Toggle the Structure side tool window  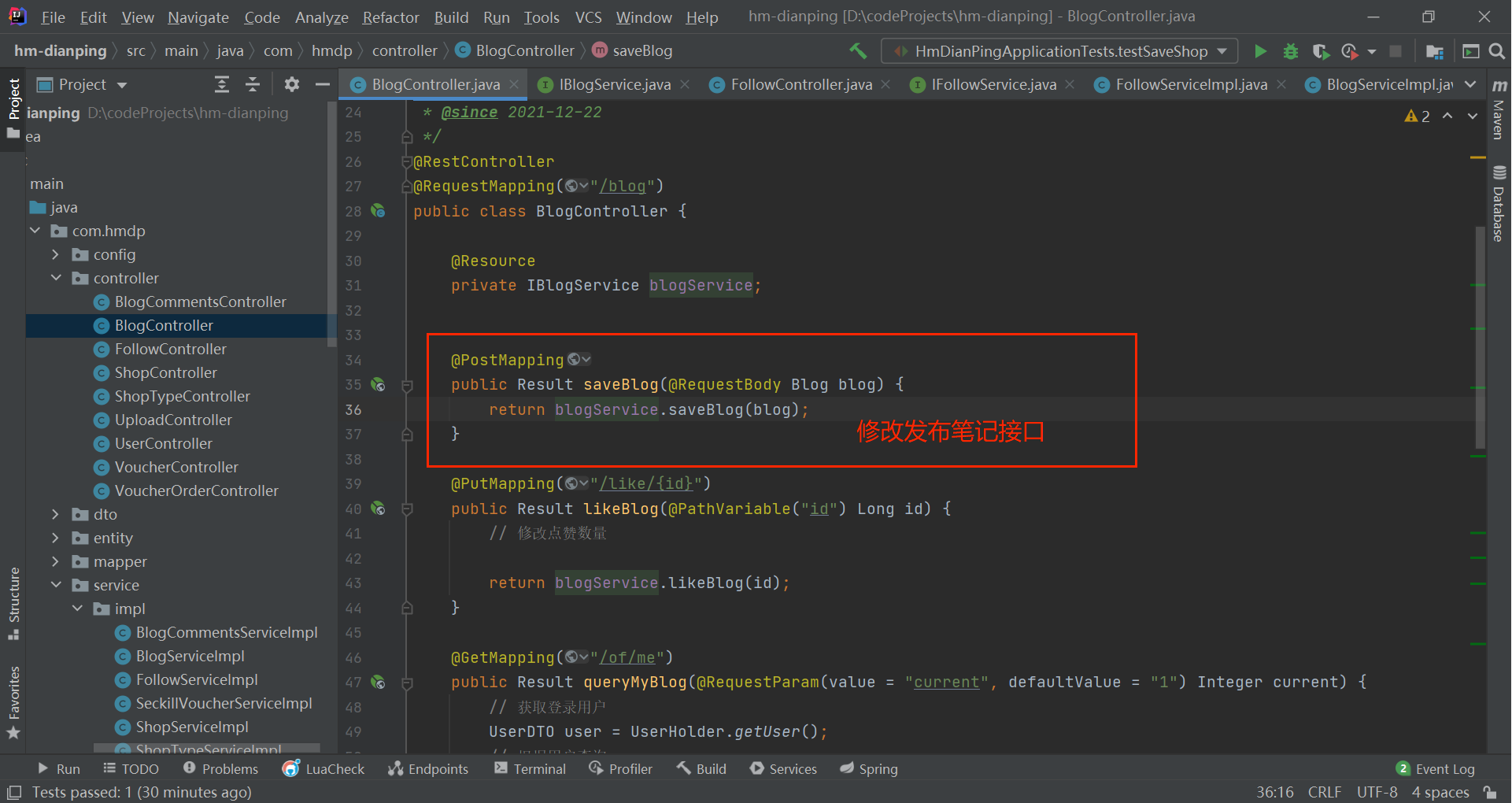click(x=13, y=604)
